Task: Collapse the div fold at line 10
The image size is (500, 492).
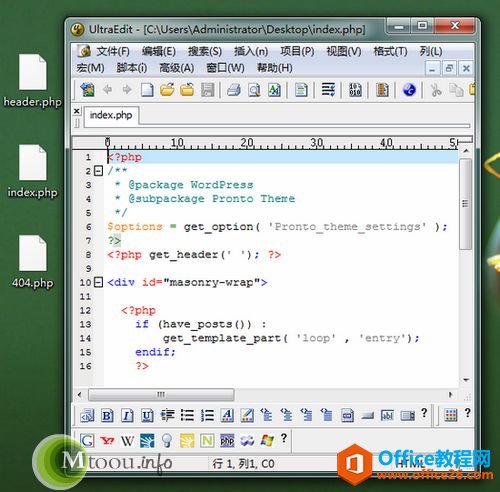Action: tap(98, 283)
